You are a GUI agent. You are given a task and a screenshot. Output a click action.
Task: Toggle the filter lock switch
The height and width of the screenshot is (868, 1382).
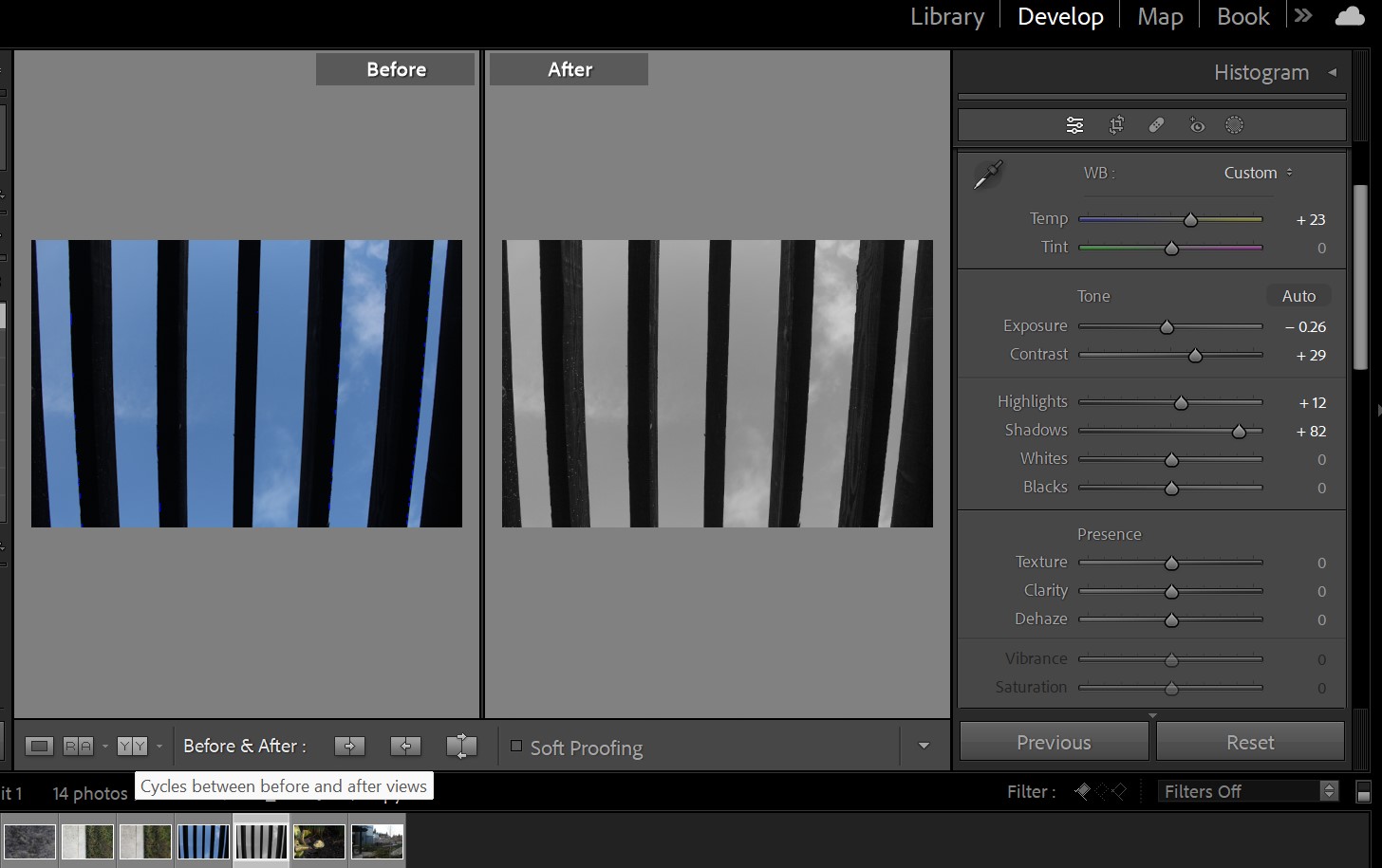[1364, 791]
